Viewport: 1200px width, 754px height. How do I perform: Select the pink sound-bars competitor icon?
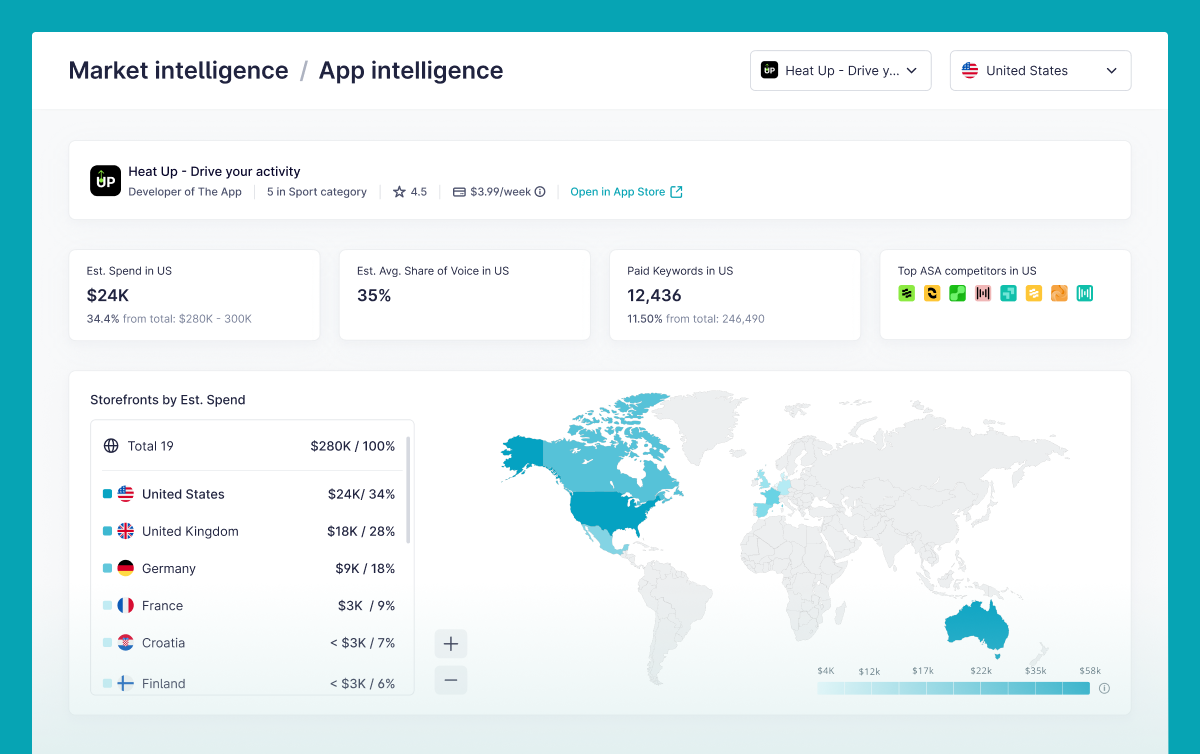(983, 293)
